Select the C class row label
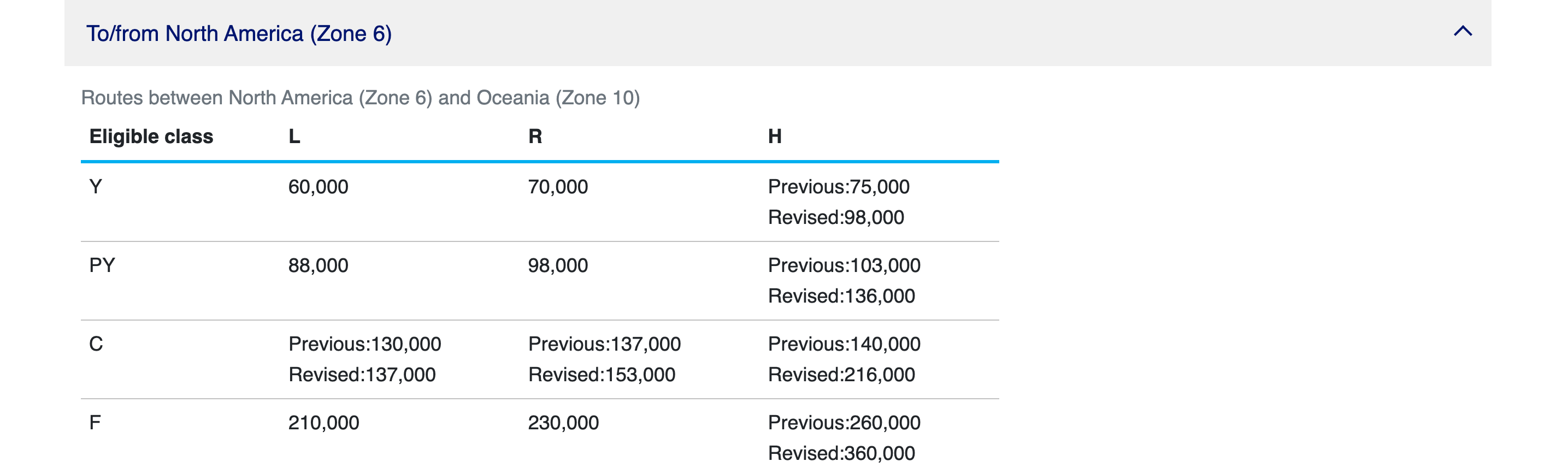Screen dimensions: 1568x473 click(x=96, y=344)
